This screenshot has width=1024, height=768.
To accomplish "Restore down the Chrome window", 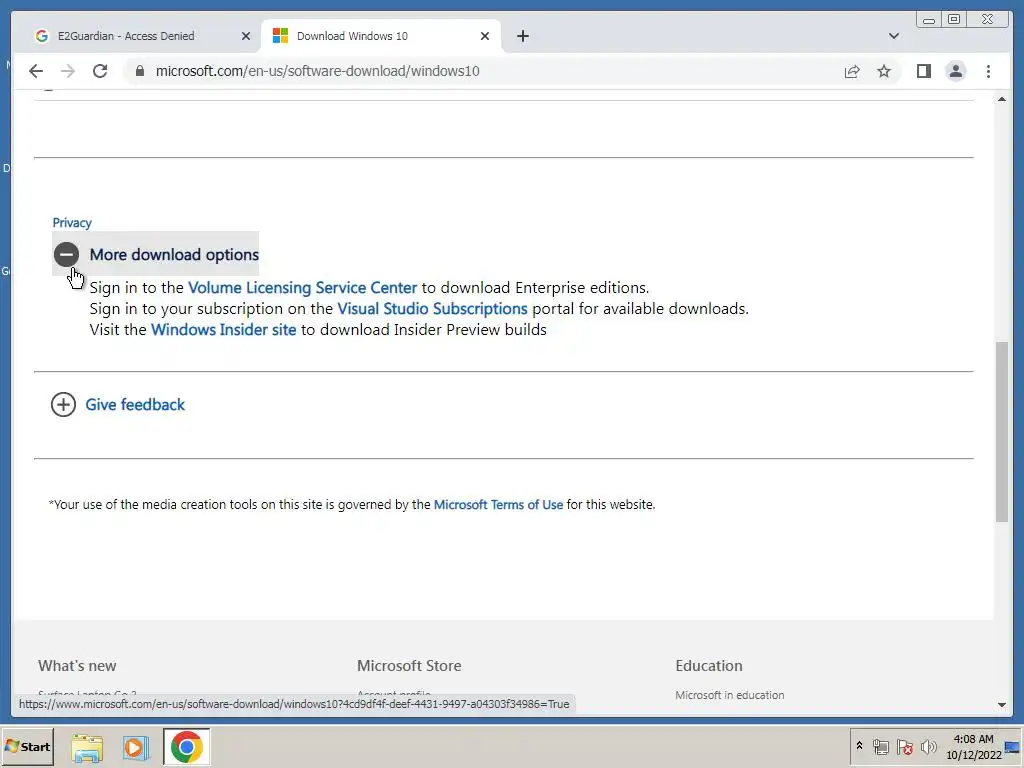I will click(x=953, y=20).
